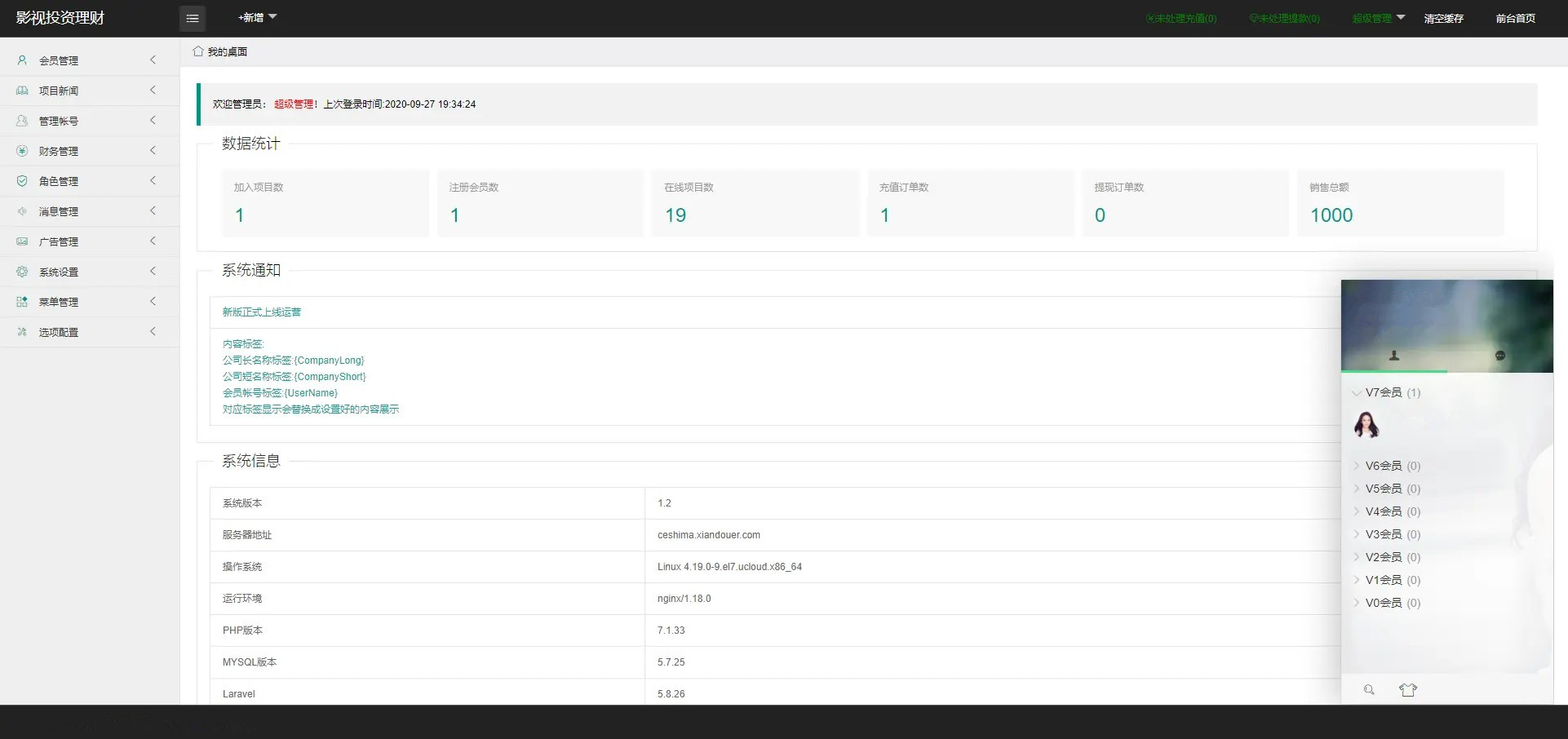Click the nginx/1.18.0 cell
1568x739 pixels.
[x=684, y=599]
